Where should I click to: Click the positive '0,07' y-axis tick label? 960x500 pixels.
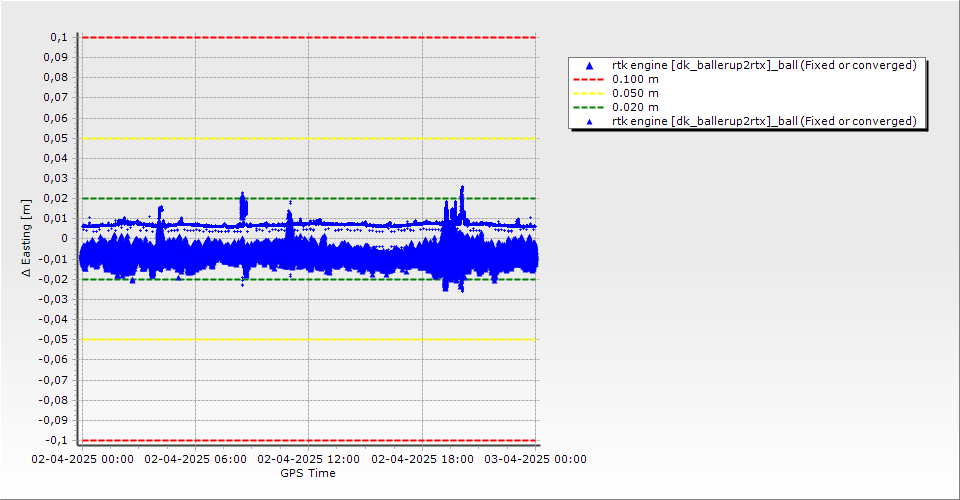pos(56,98)
